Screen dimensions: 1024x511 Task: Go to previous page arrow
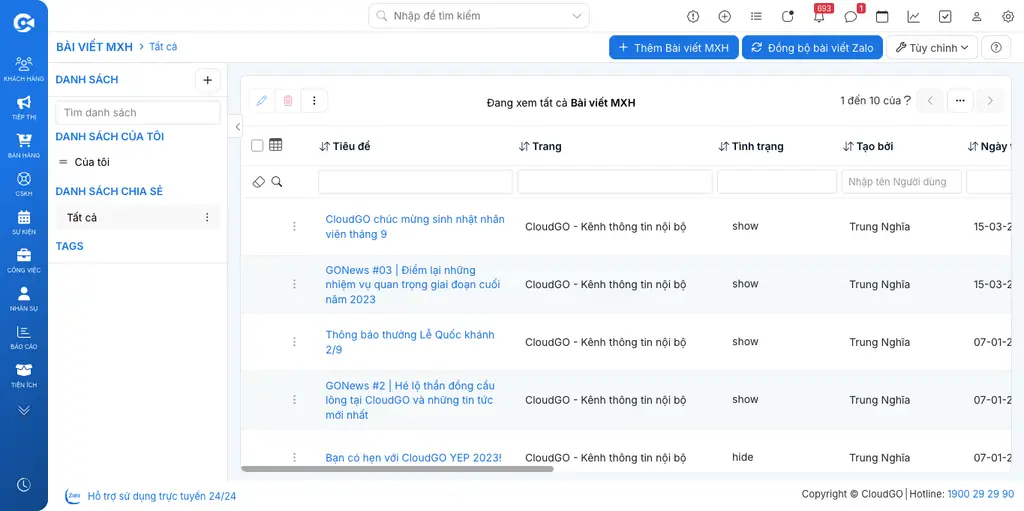[x=931, y=101]
